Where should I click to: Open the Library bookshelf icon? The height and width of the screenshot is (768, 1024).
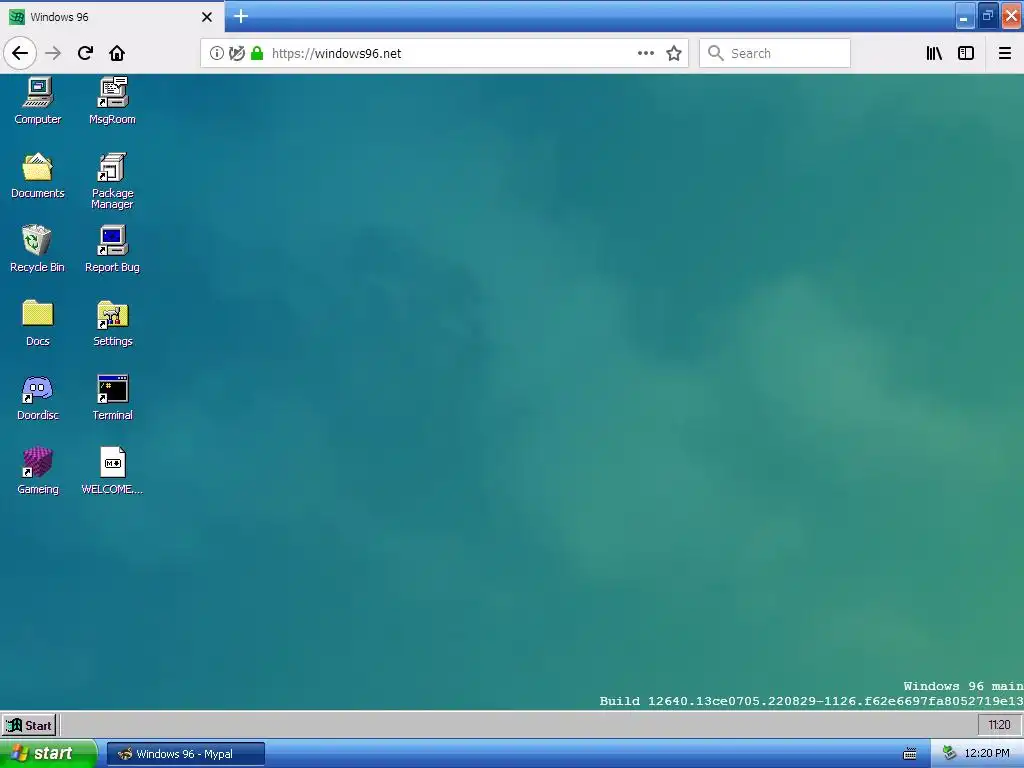click(x=934, y=53)
